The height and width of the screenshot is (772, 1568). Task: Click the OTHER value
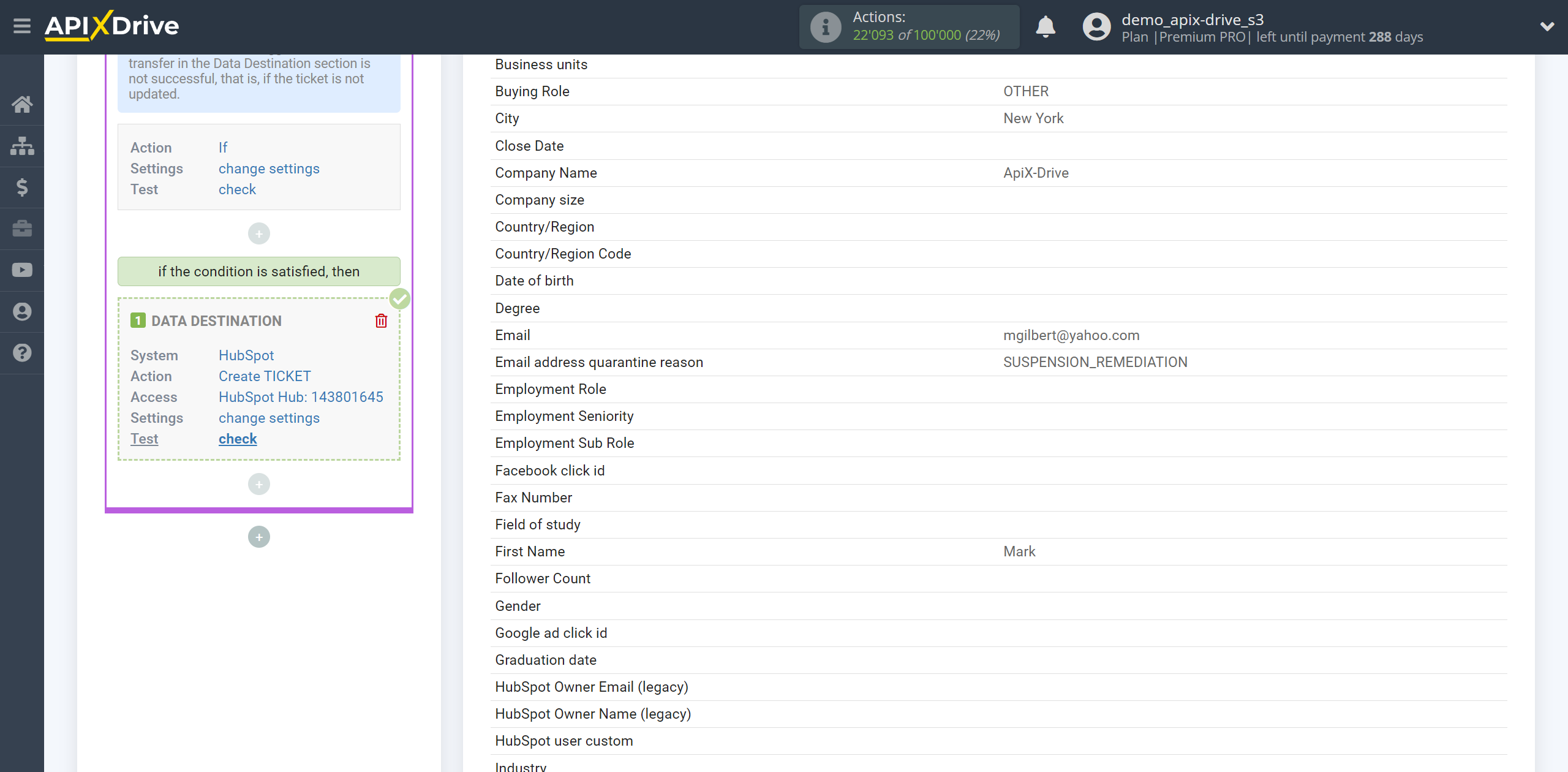pyautogui.click(x=1026, y=91)
